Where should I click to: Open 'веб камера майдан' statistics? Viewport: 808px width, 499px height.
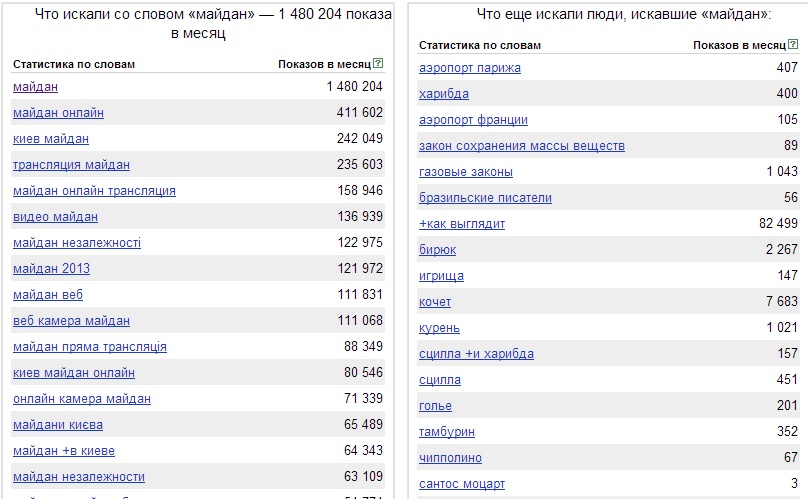tap(72, 321)
